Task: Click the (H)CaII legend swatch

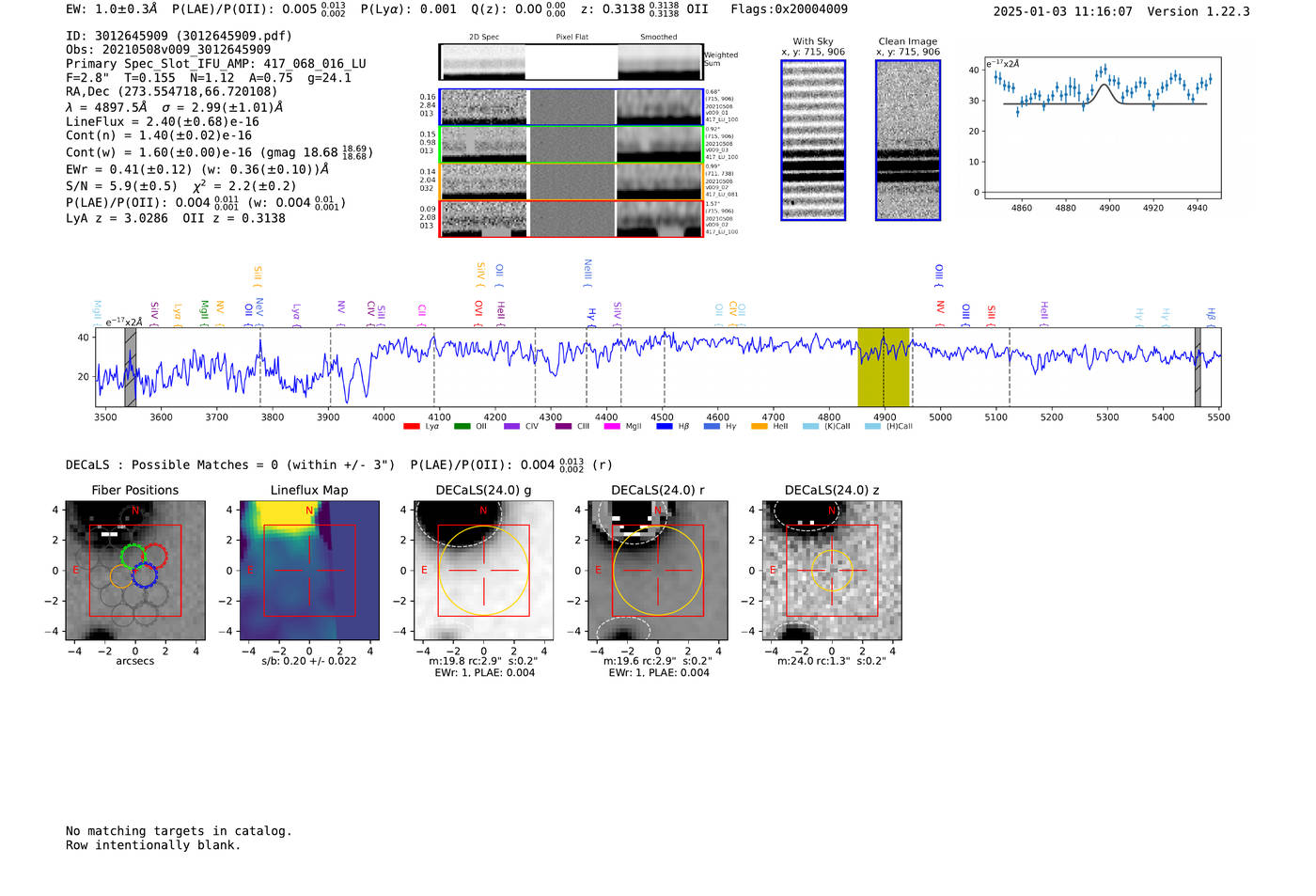Action: (872, 427)
